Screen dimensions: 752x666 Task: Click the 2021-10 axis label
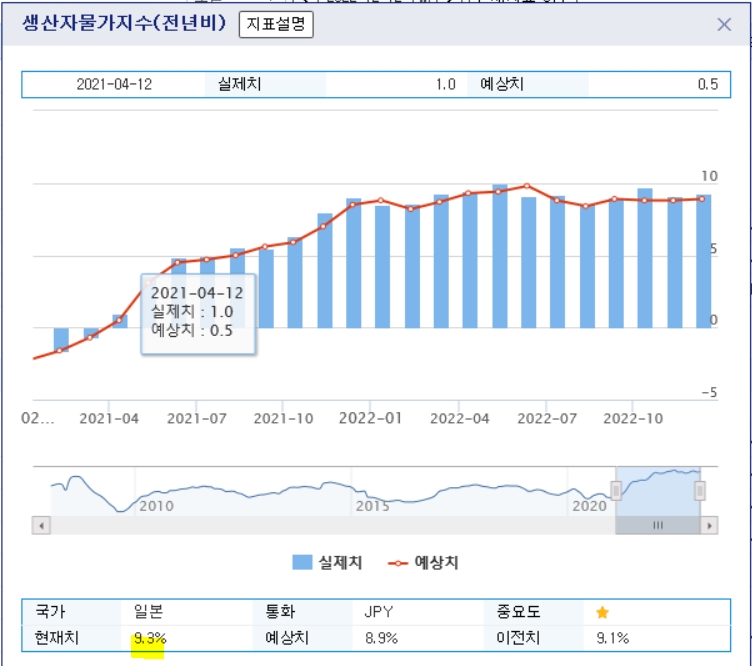tap(283, 419)
